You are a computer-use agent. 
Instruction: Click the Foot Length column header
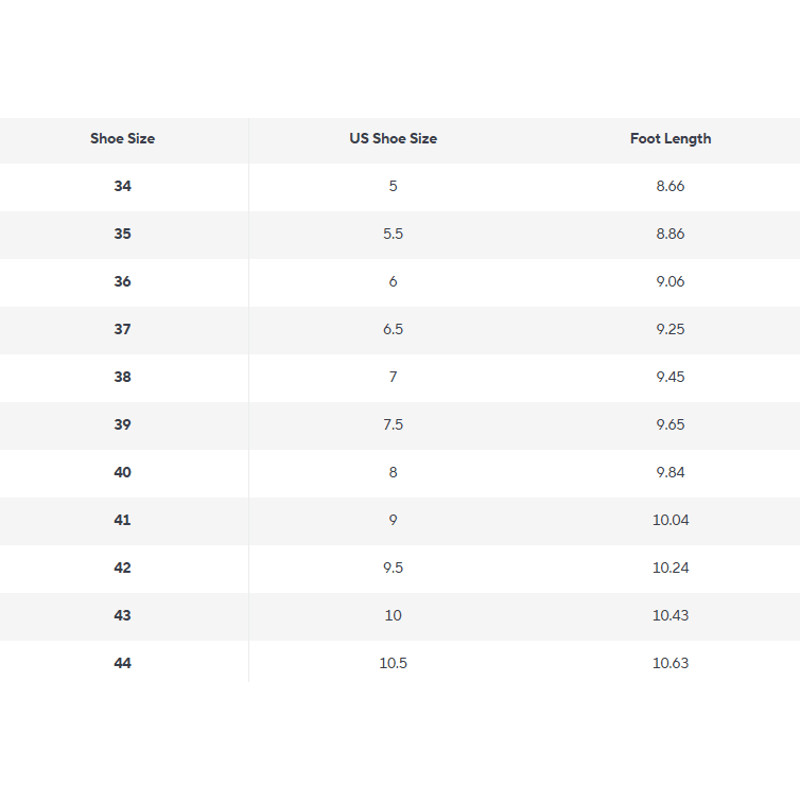pos(670,139)
